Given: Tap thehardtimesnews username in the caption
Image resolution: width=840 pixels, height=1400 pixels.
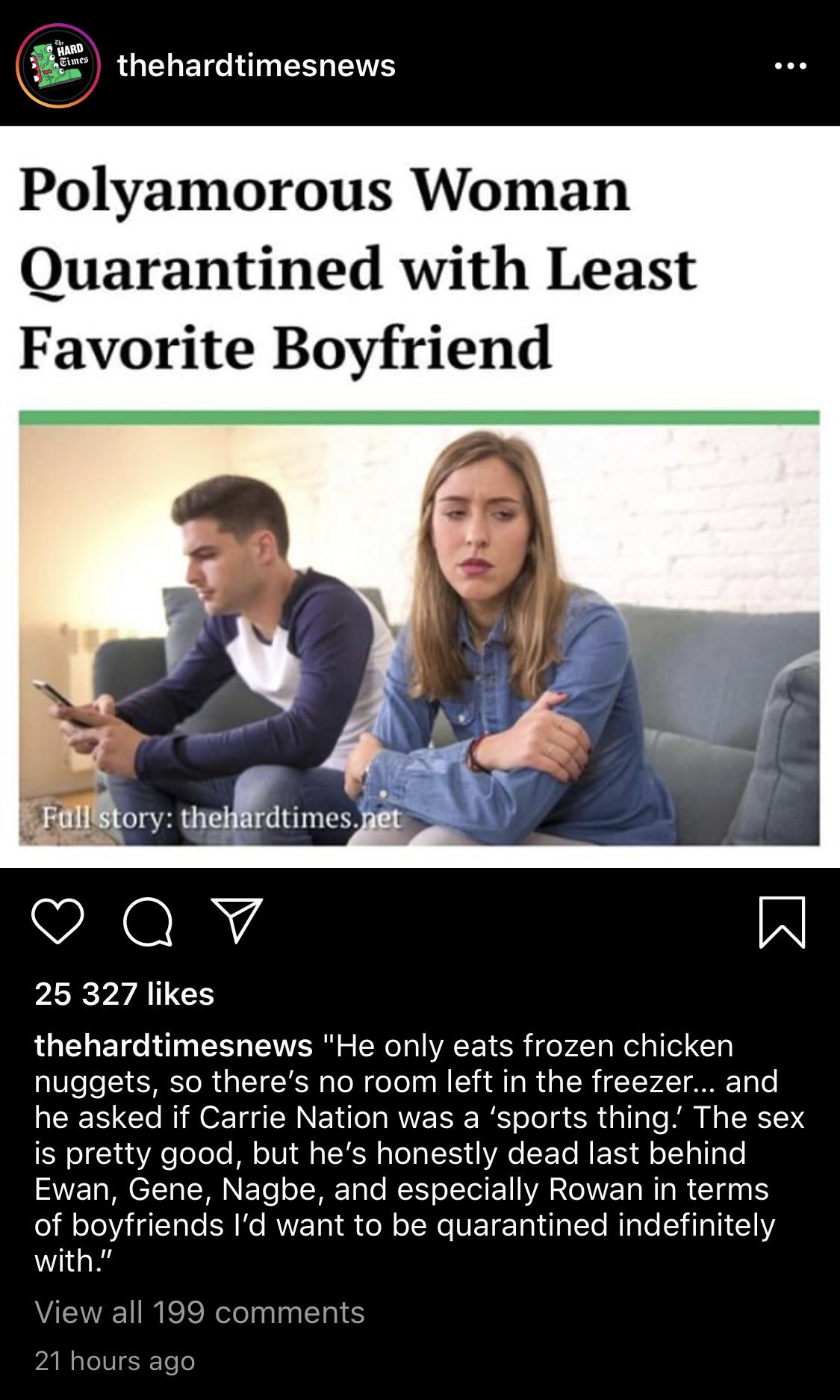Looking at the screenshot, I should tap(174, 1045).
